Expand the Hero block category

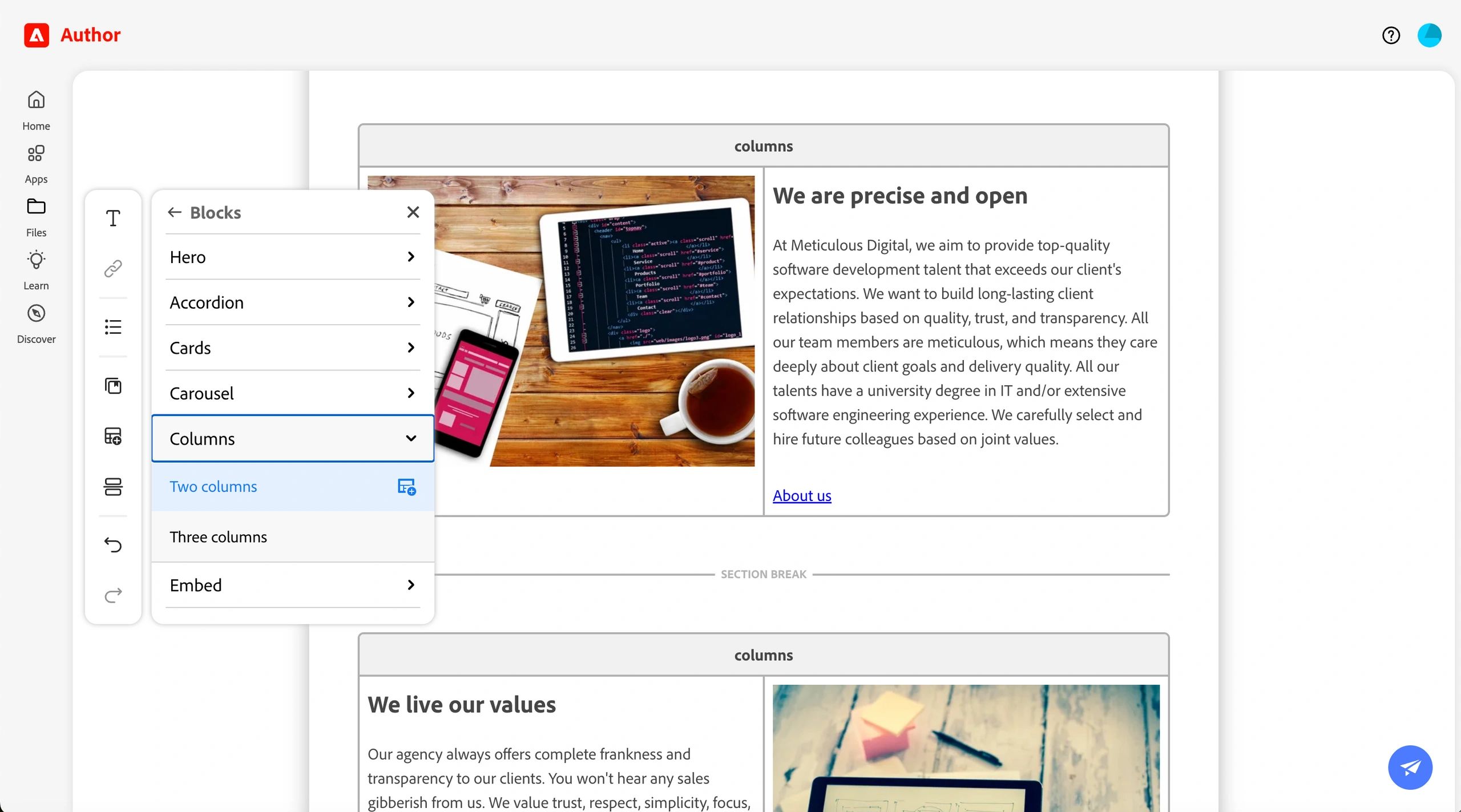[410, 257]
